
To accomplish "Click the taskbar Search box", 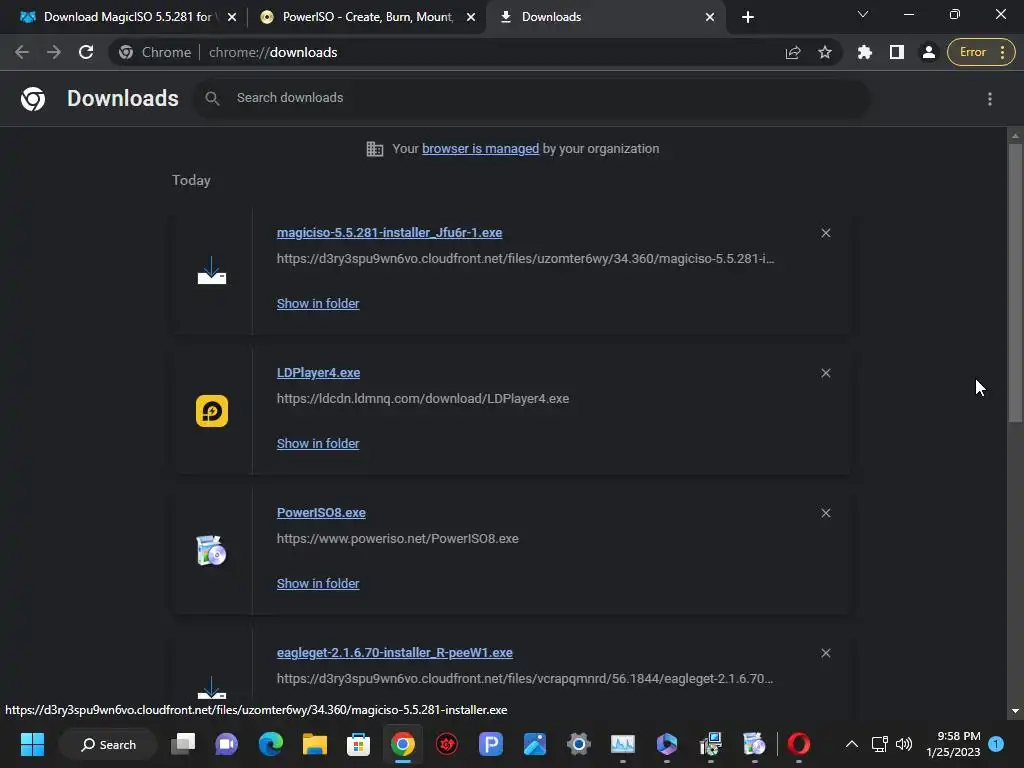I will 108,744.
